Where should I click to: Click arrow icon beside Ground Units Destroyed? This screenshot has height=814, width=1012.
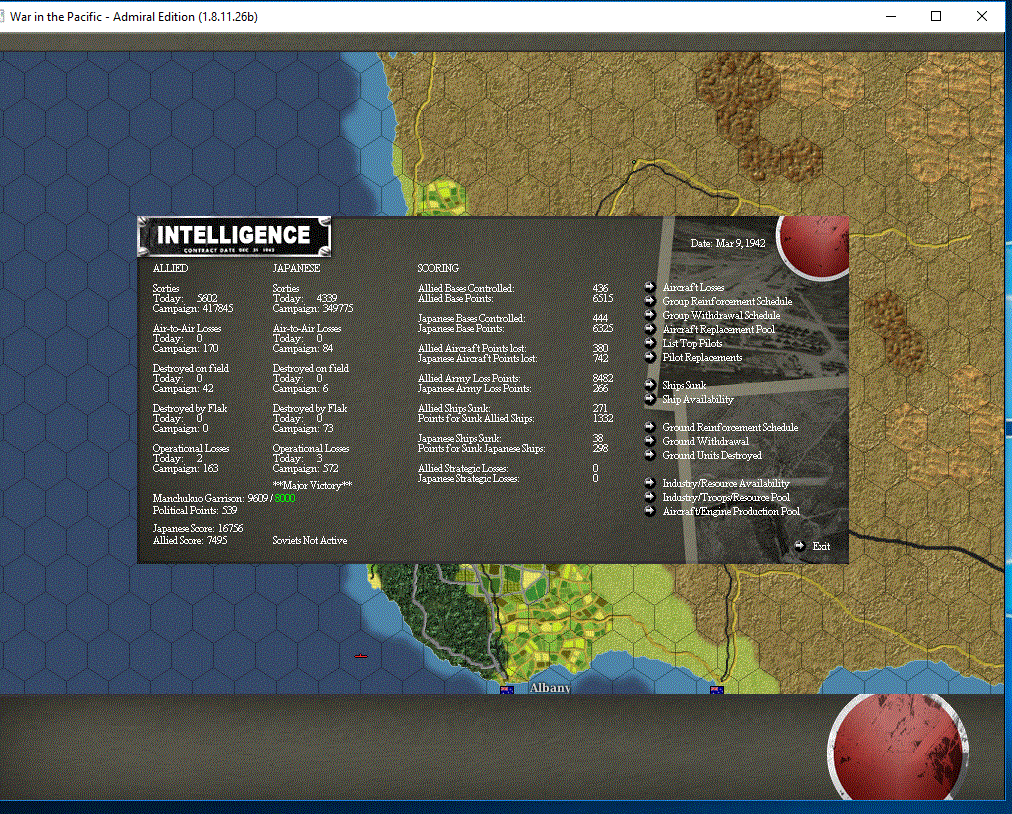point(650,455)
